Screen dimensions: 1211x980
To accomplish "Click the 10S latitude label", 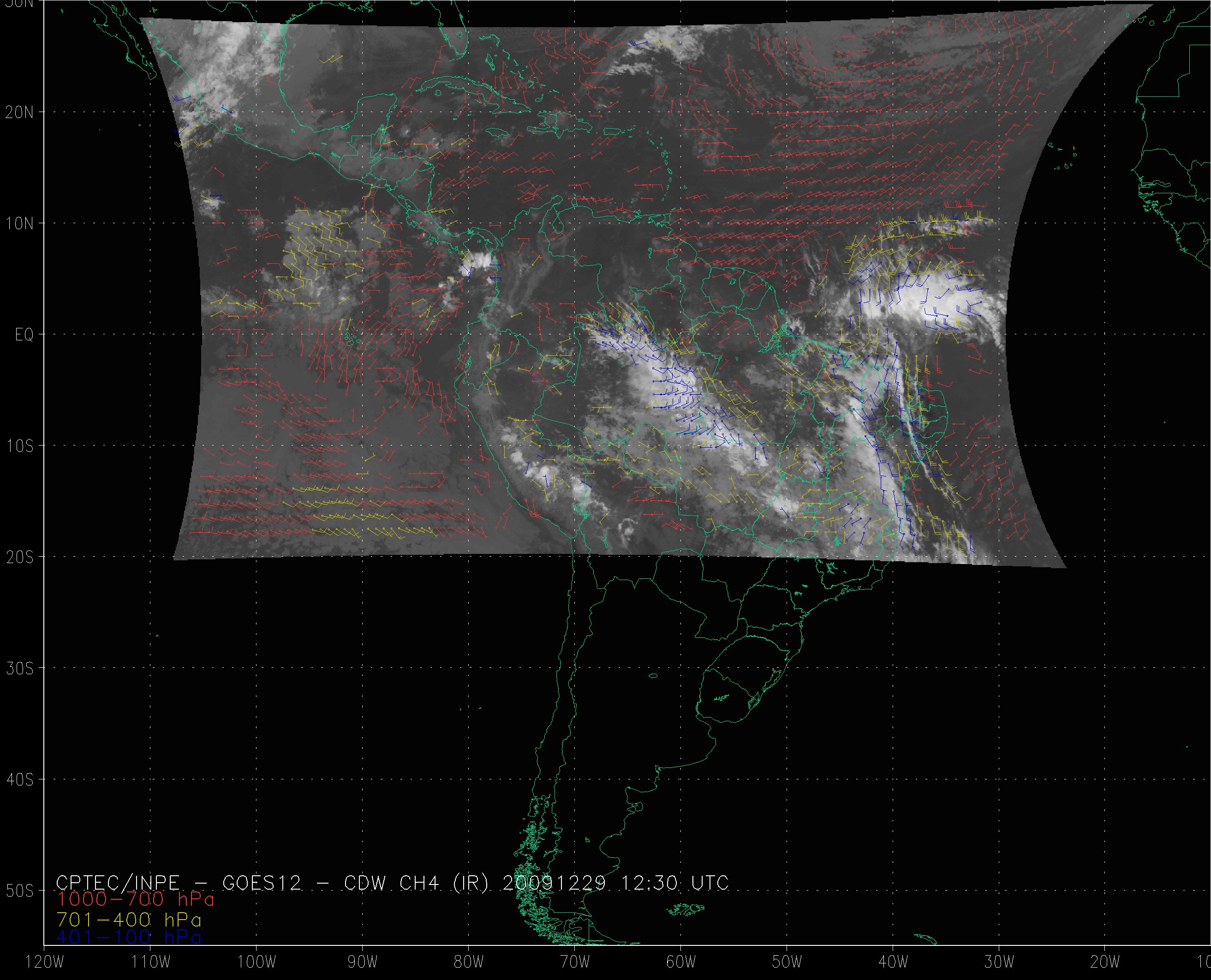I will coord(19,446).
